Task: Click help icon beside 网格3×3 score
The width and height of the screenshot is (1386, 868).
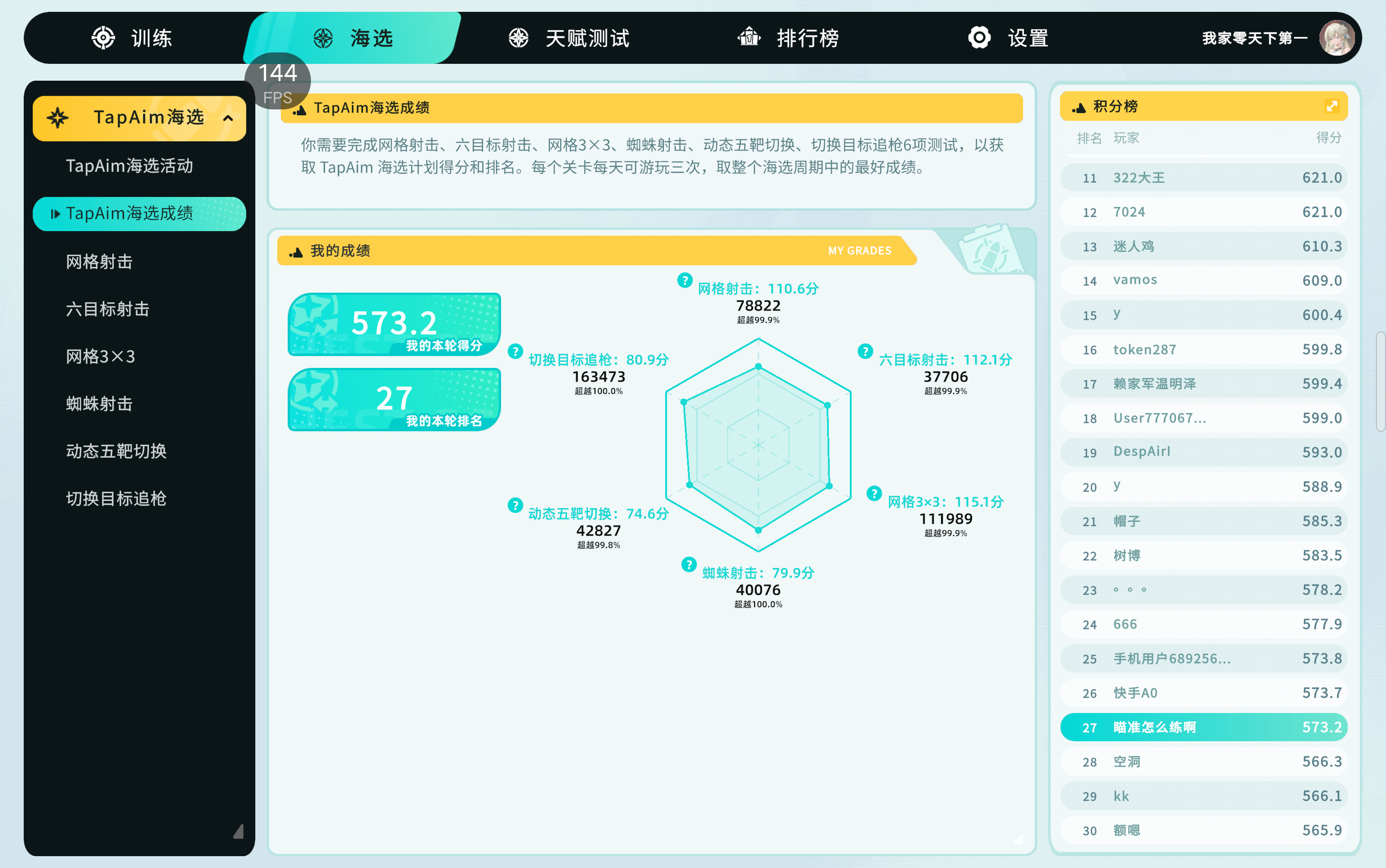Action: pyautogui.click(x=874, y=493)
